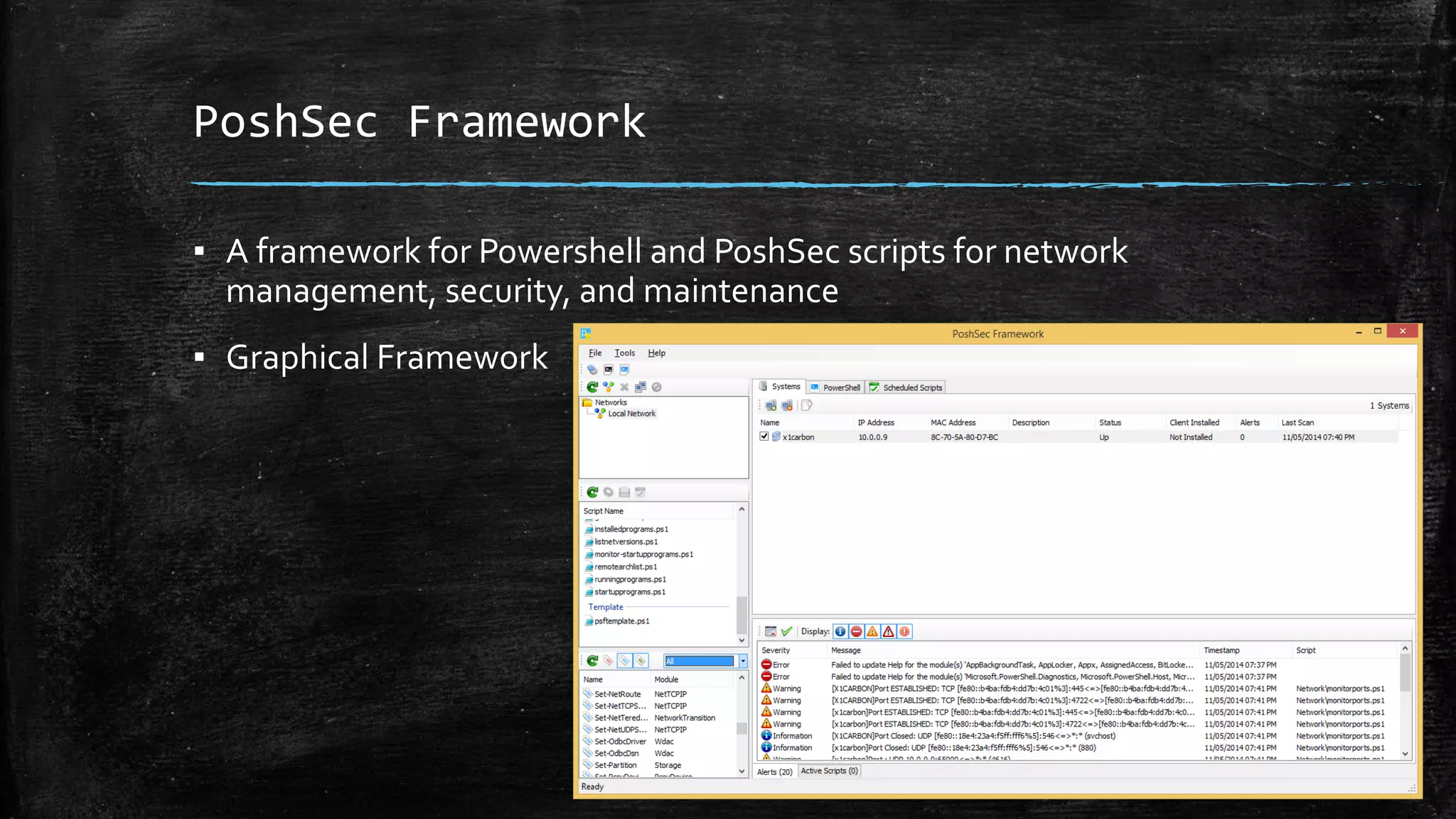Click the network settings icon under File menu
Screen dimensions: 1456x819
[x=592, y=369]
